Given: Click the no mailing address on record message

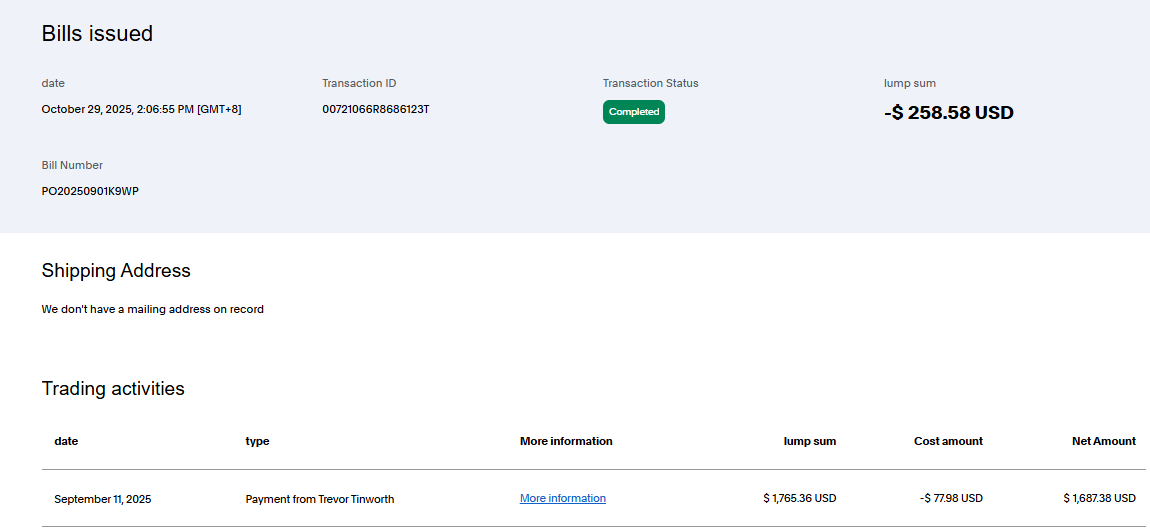Looking at the screenshot, I should [x=152, y=309].
